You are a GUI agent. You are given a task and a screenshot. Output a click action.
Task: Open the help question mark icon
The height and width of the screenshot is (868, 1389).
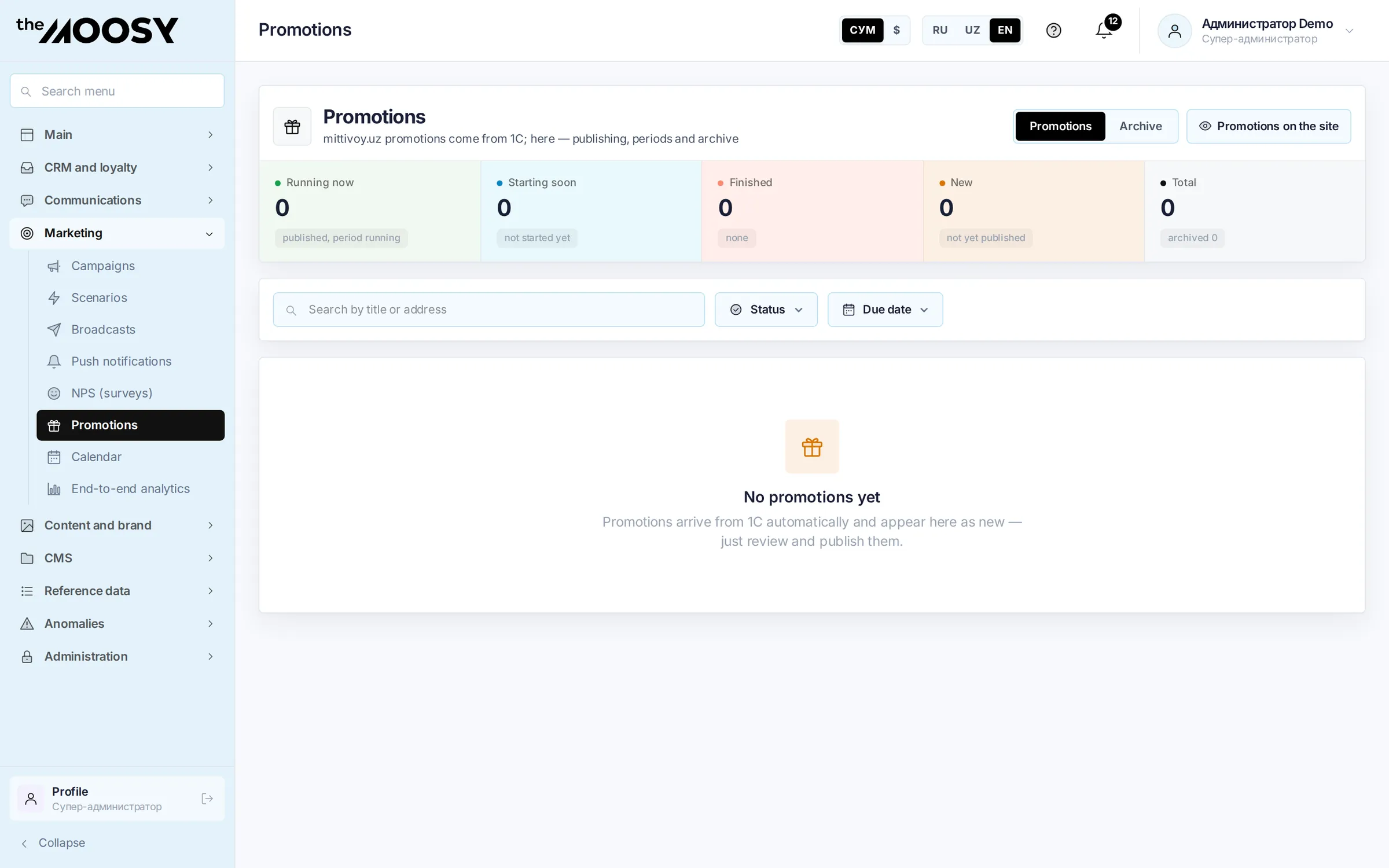[x=1053, y=30]
